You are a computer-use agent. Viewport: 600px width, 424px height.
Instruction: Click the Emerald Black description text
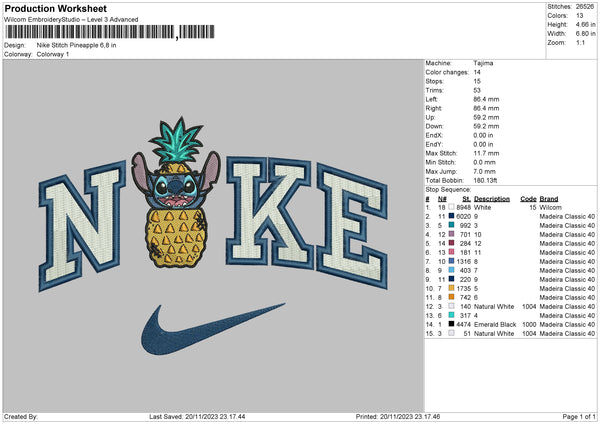[x=495, y=325]
